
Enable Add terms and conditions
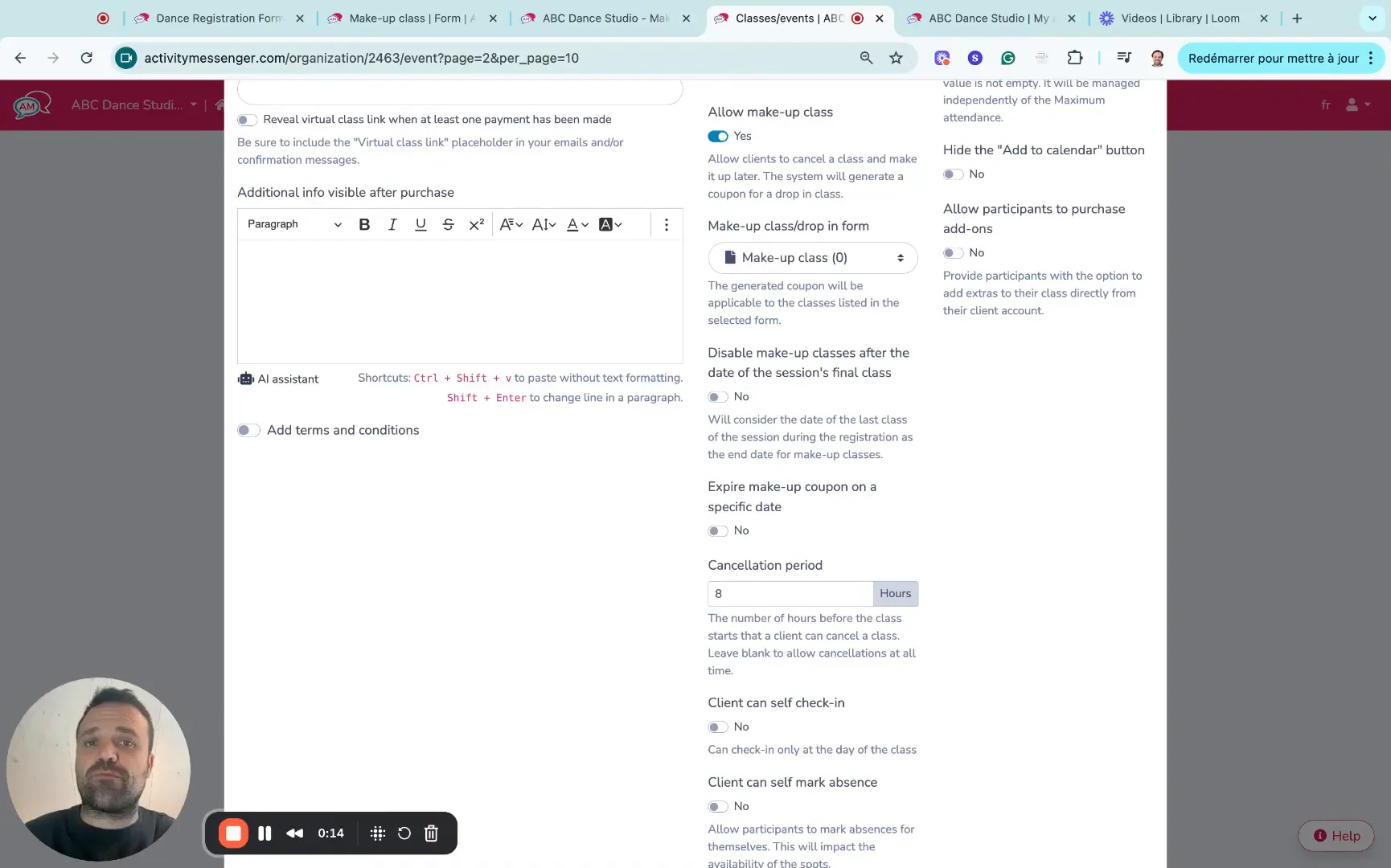(x=248, y=430)
